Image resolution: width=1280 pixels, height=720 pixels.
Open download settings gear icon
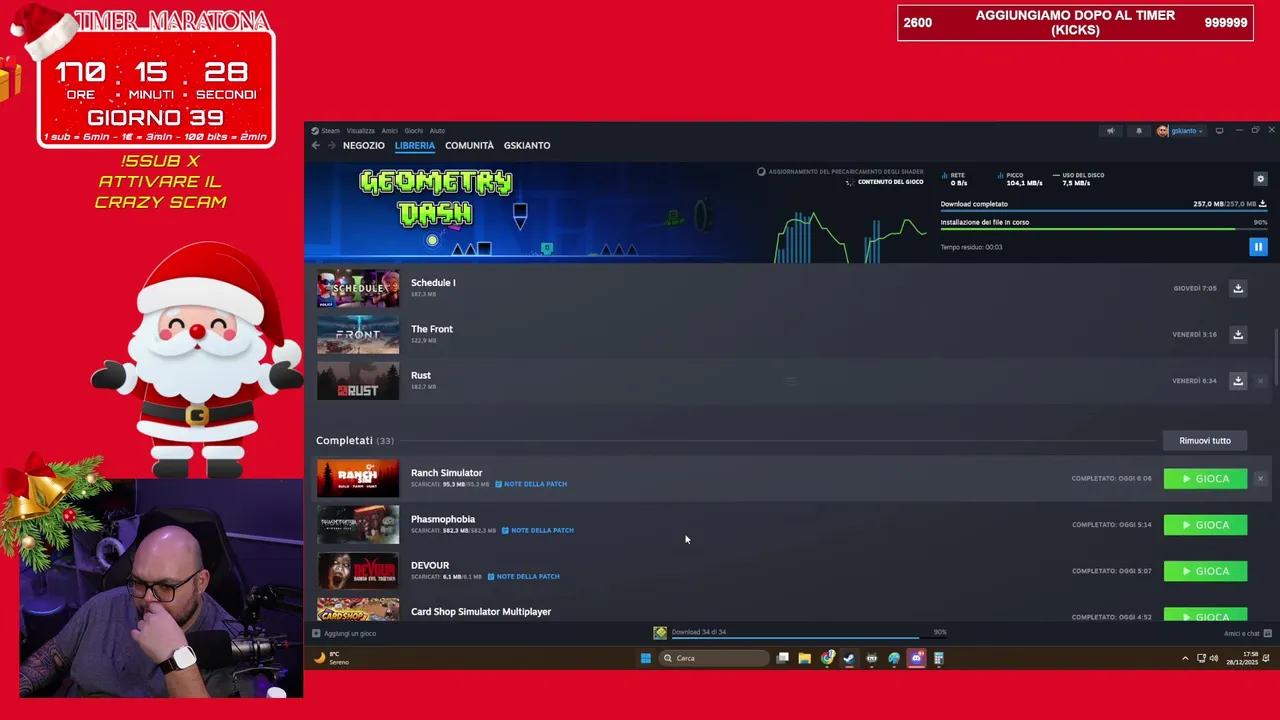pos(1260,179)
